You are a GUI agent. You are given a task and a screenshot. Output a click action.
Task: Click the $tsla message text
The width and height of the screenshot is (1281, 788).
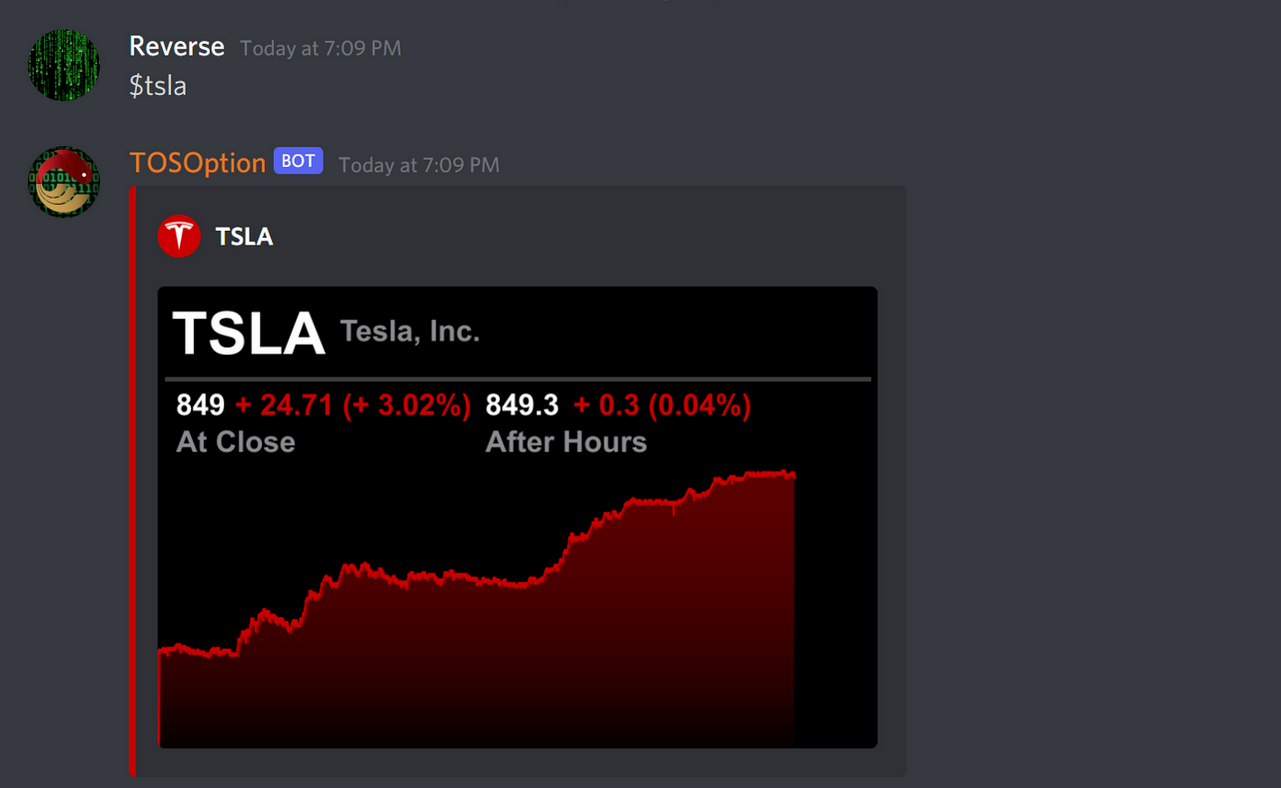pos(158,86)
